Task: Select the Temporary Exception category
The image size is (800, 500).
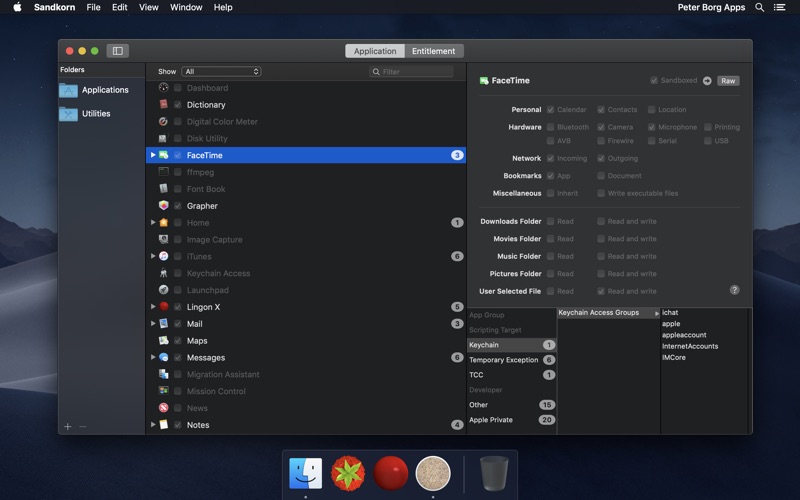Action: pyautogui.click(x=512, y=360)
